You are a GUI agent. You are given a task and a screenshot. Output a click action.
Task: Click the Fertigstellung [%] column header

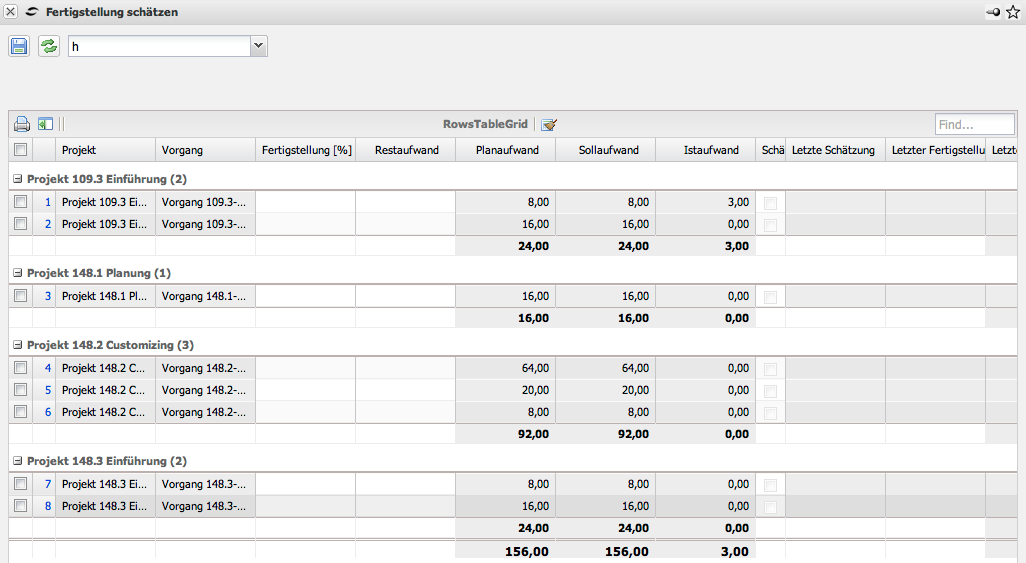(x=306, y=150)
